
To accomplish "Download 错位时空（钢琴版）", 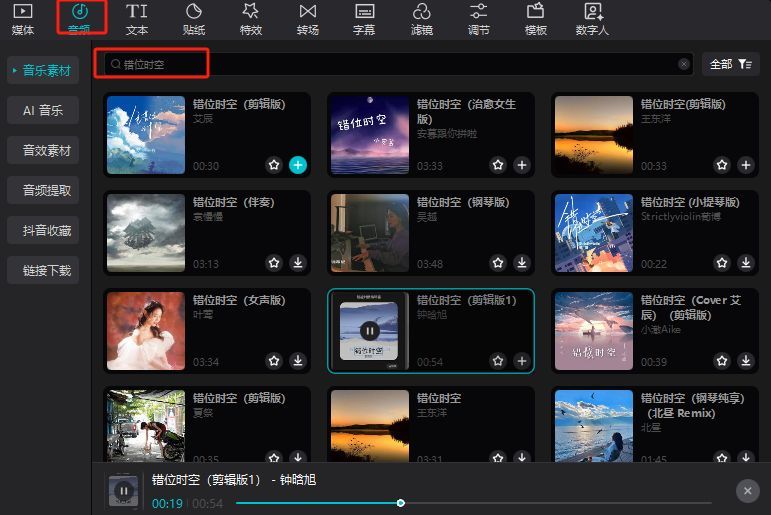I will pyautogui.click(x=522, y=263).
